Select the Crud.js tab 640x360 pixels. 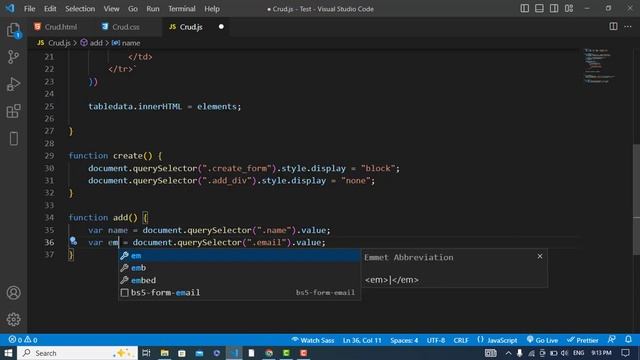tap(191, 27)
